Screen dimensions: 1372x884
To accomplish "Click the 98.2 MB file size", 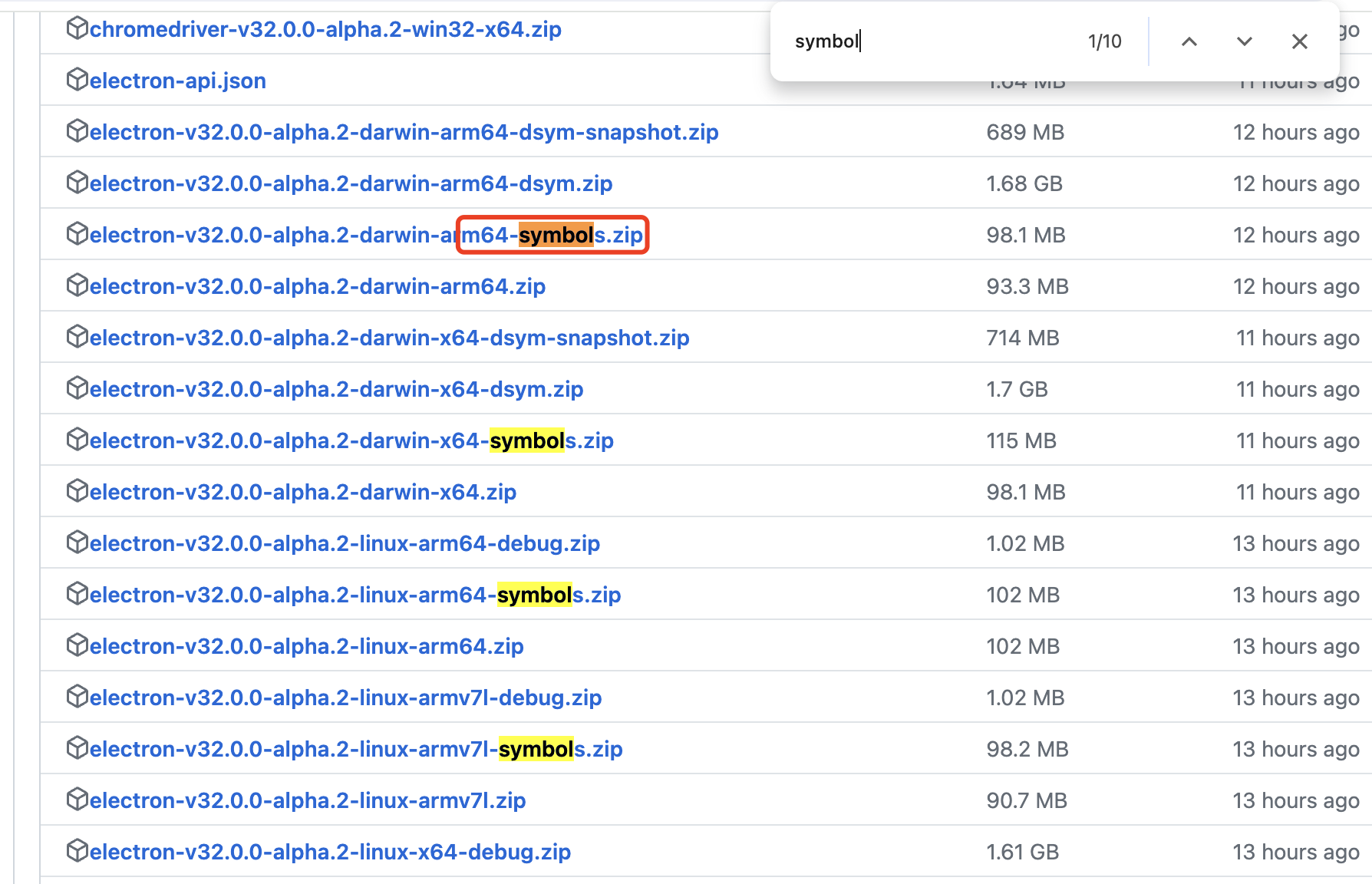I will pos(1027,749).
